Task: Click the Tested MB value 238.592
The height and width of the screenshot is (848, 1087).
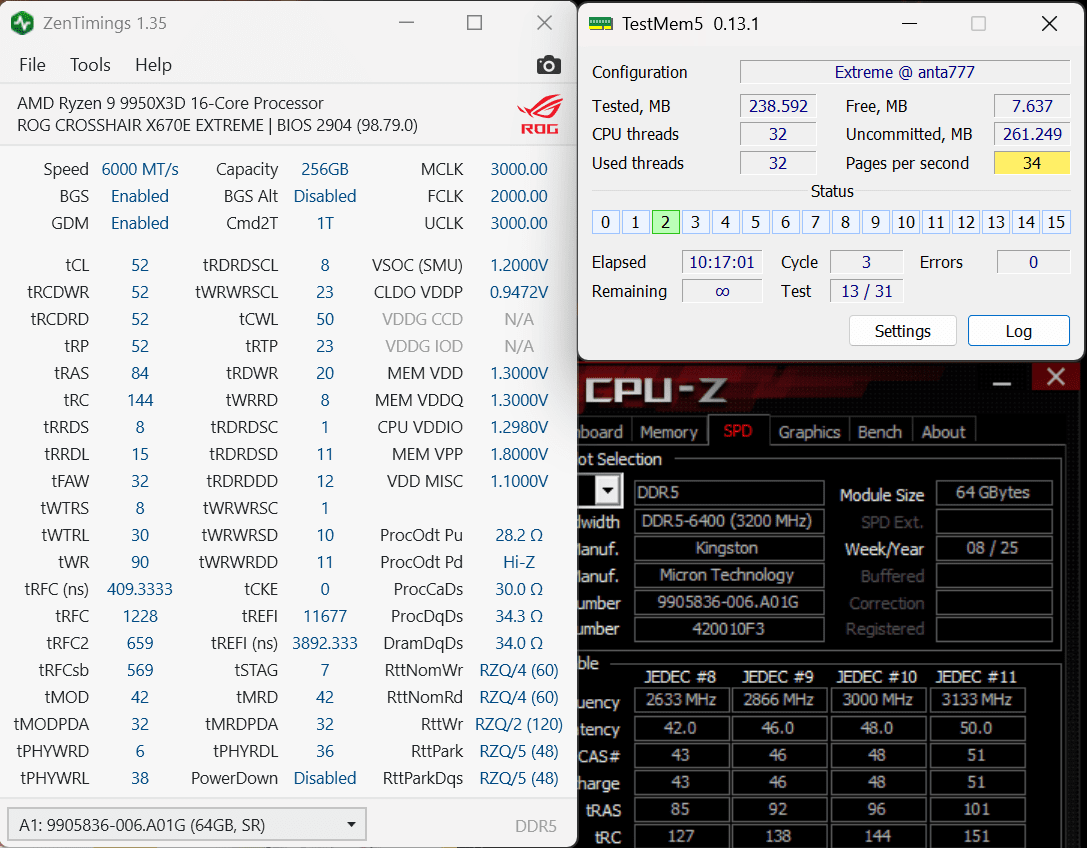Action: click(778, 106)
